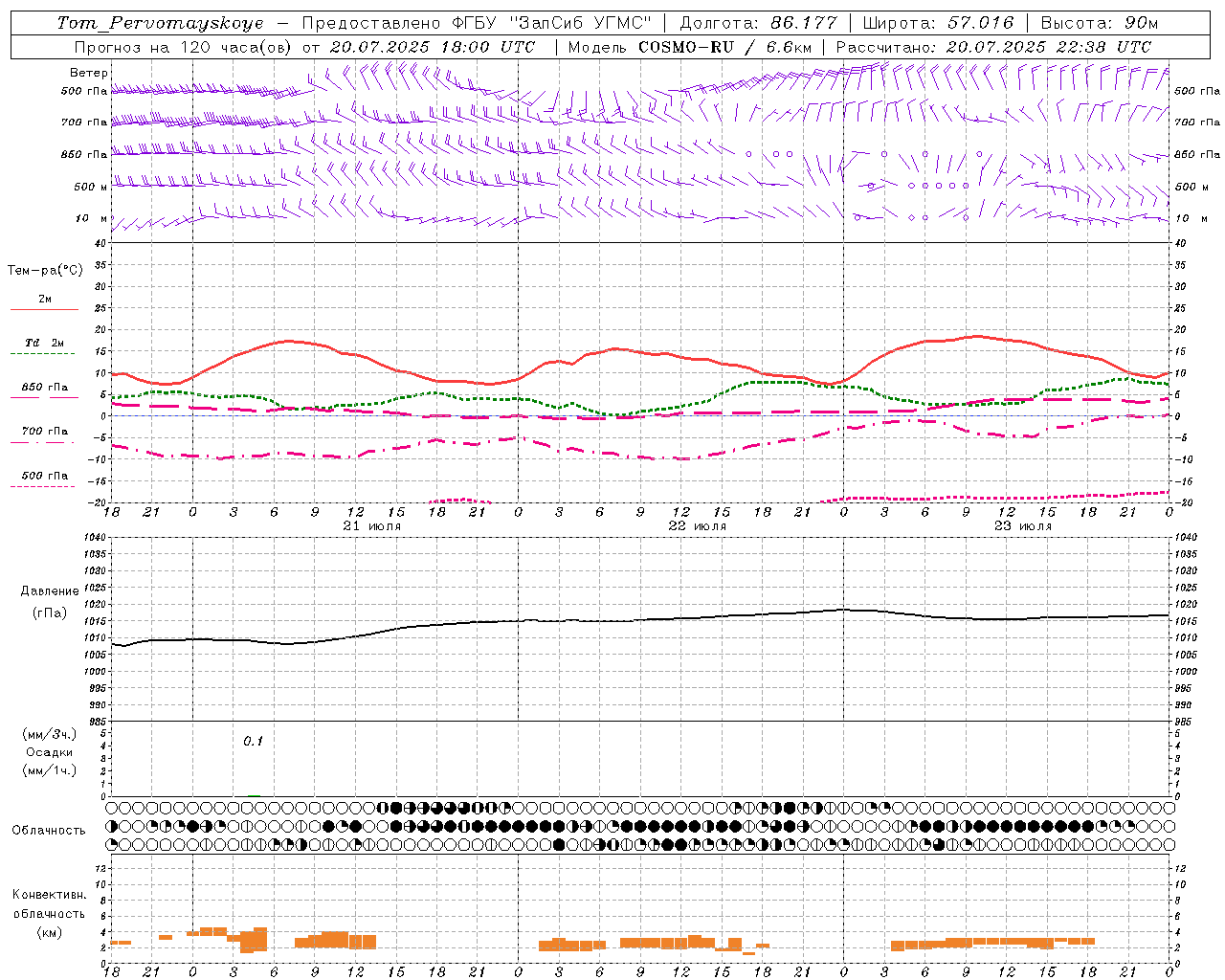Click the Высота: 90м label
Screen dimensions: 1225x980
[x=1099, y=23]
